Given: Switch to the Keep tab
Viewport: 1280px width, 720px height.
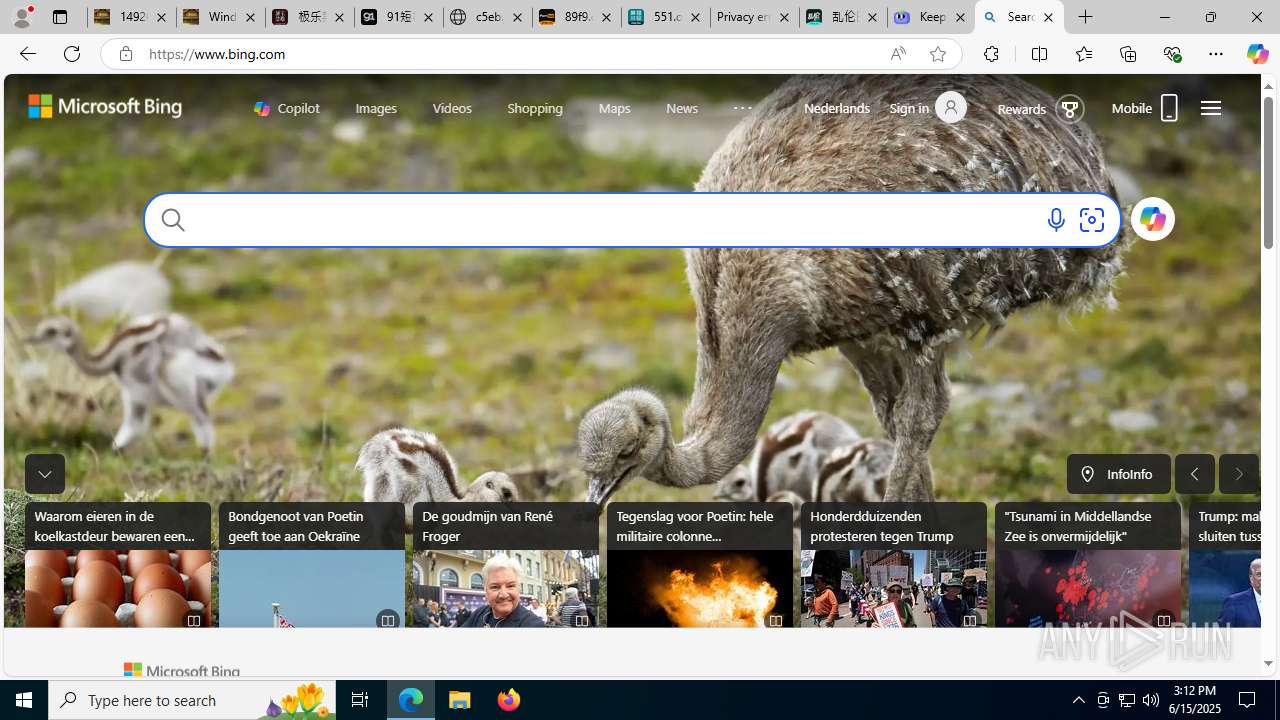Looking at the screenshot, I should (931, 17).
